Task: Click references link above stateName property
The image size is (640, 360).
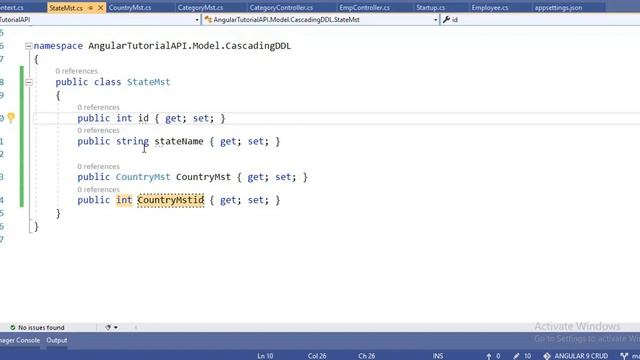Action: click(98, 131)
